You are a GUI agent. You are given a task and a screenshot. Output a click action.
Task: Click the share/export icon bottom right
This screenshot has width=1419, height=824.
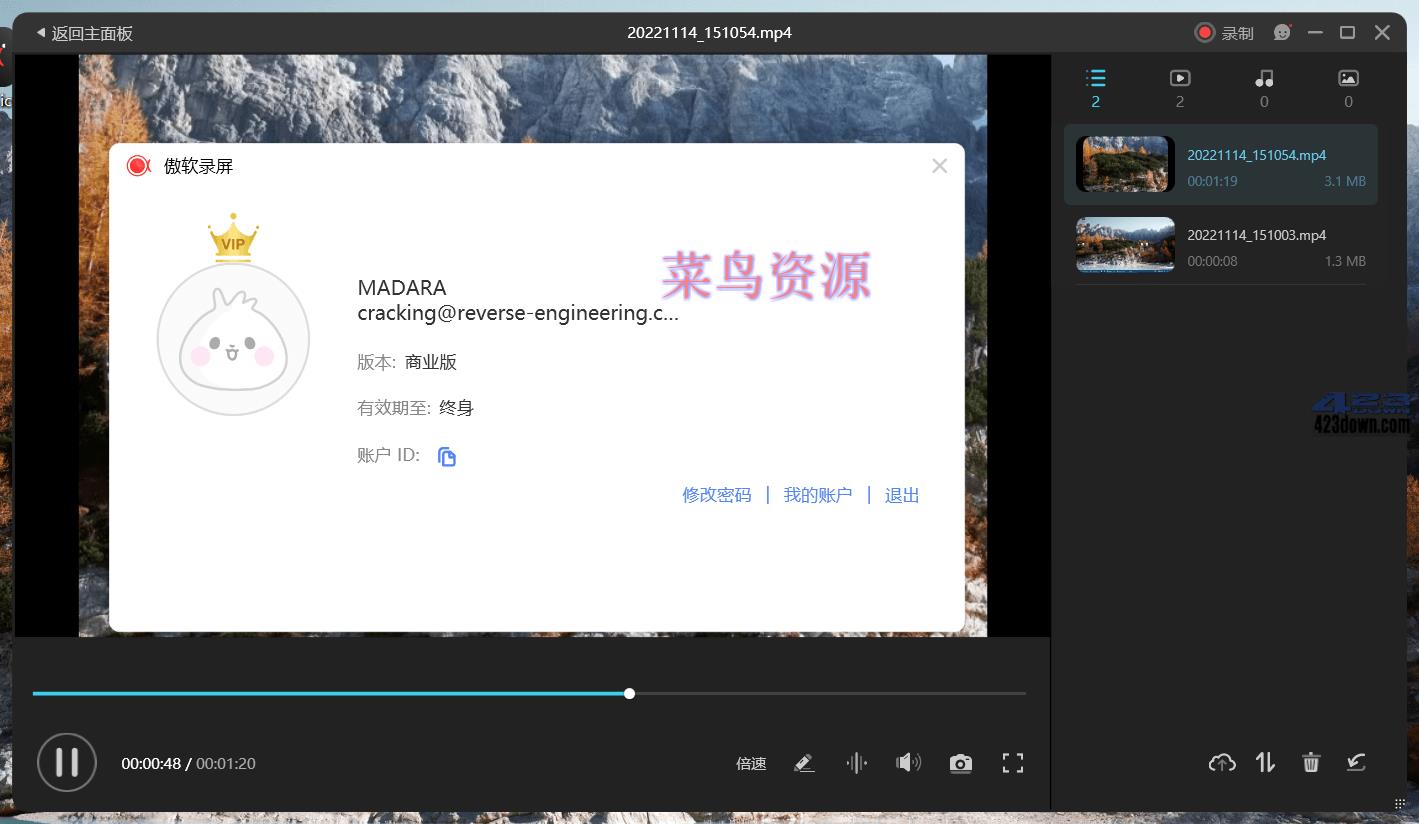(1356, 762)
